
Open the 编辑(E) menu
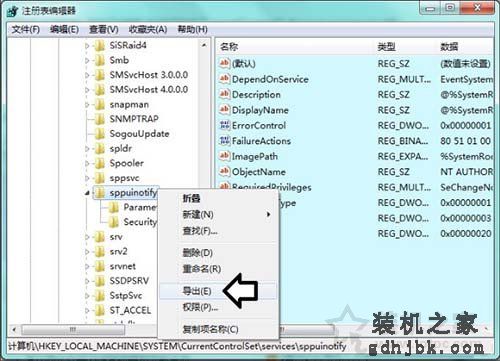click(x=64, y=30)
